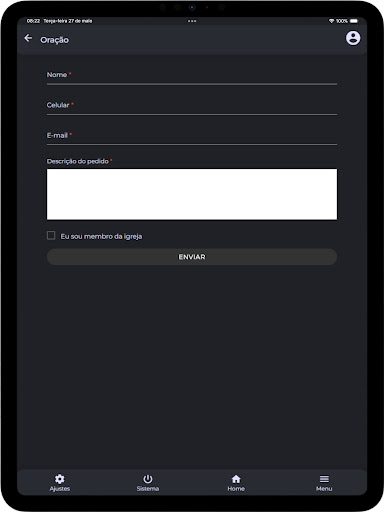Tap the 'Descrição do pedido' label

click(x=78, y=161)
